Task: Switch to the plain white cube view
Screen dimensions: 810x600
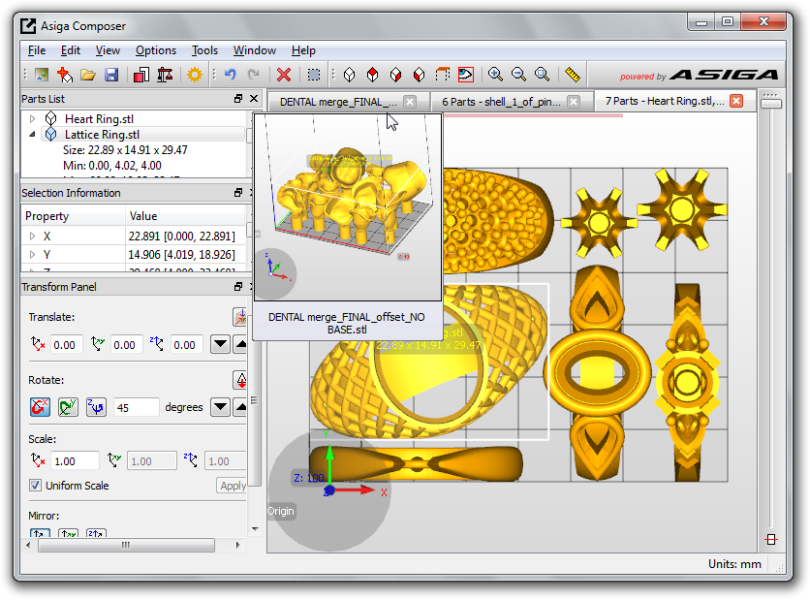Action: (x=349, y=75)
